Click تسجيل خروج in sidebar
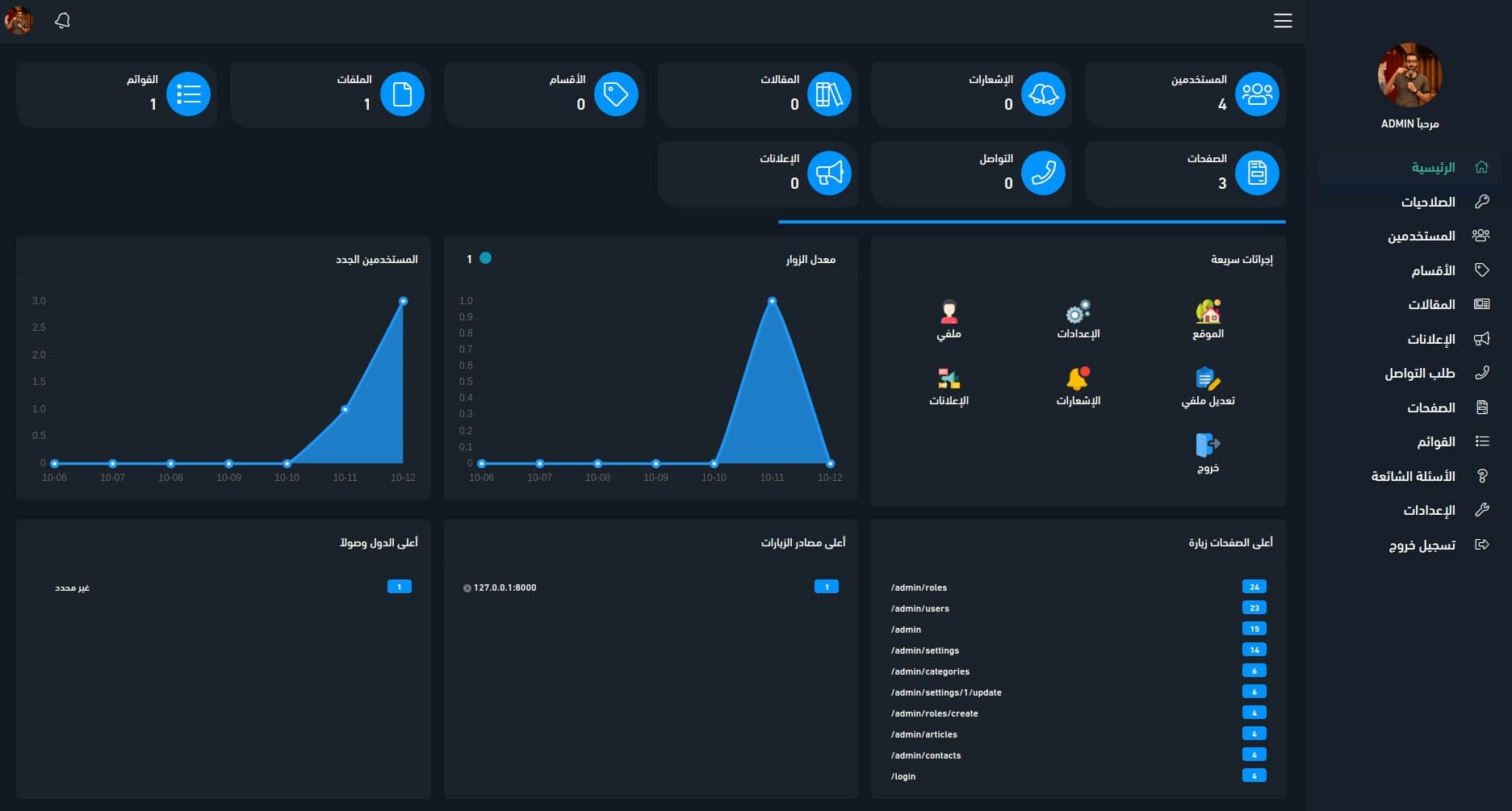Image resolution: width=1512 pixels, height=811 pixels. (x=1409, y=545)
